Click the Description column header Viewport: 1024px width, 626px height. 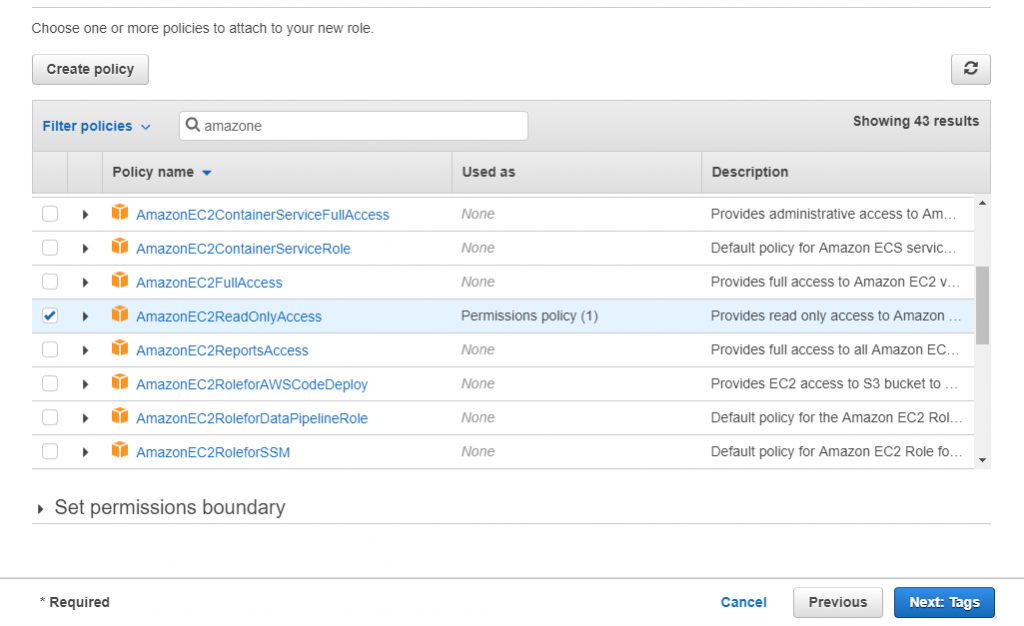pos(750,172)
